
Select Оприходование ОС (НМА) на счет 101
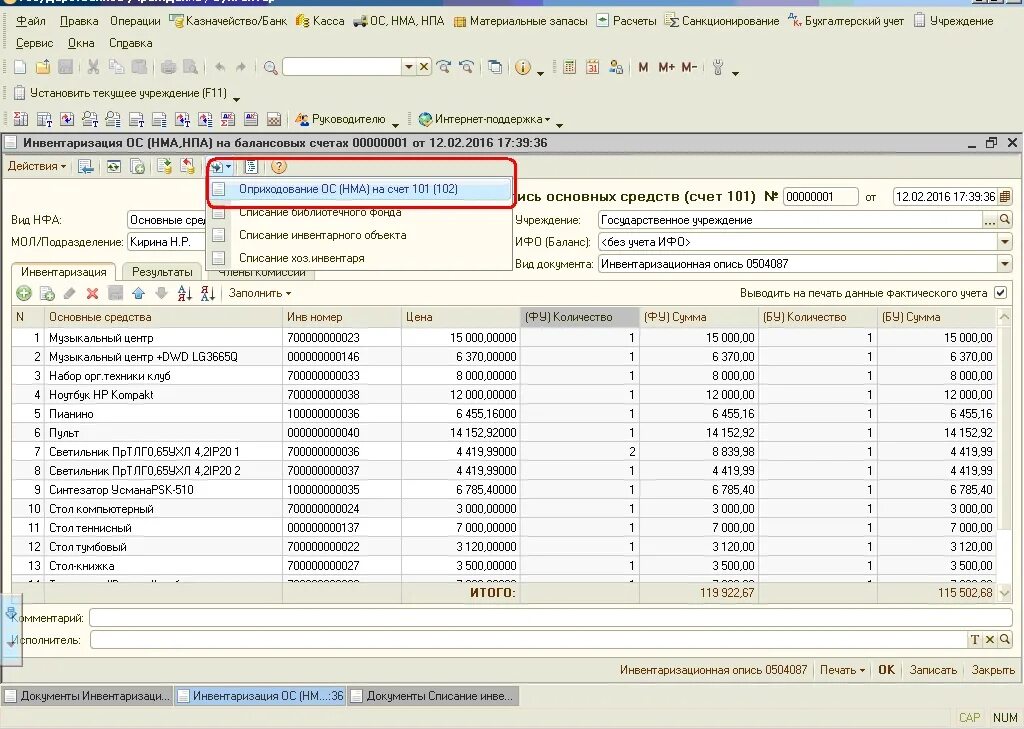[348, 189]
